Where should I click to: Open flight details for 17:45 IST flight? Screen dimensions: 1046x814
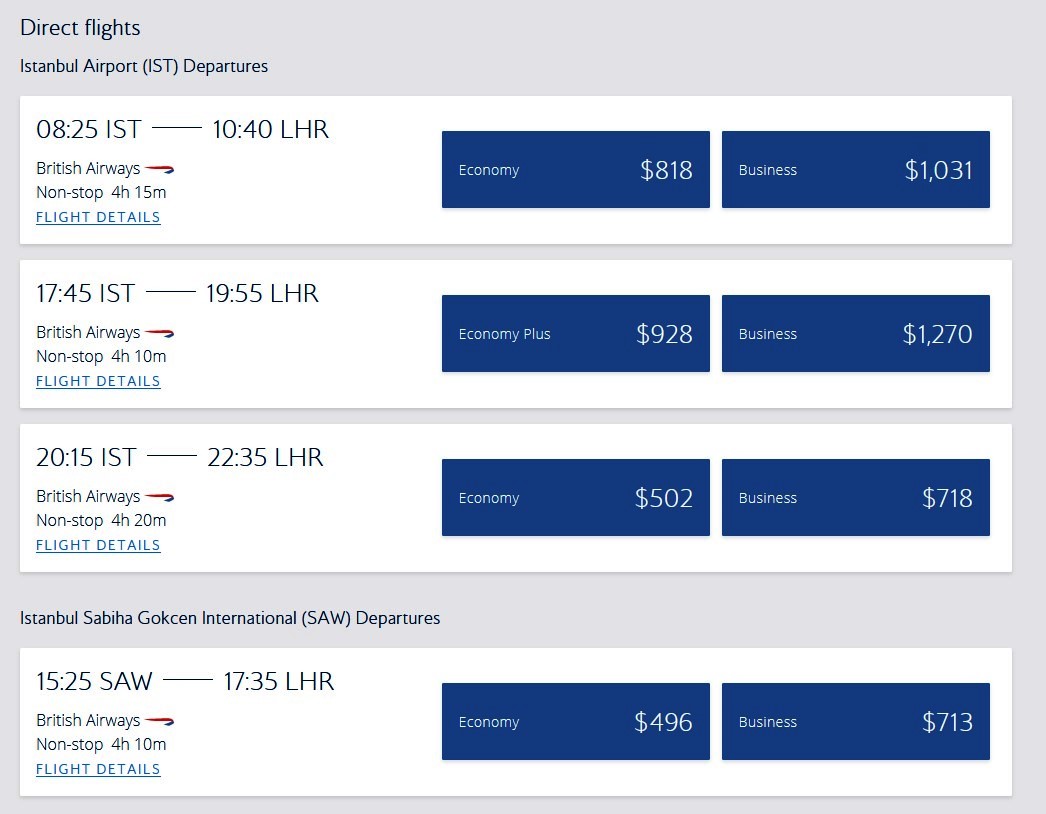(98, 382)
